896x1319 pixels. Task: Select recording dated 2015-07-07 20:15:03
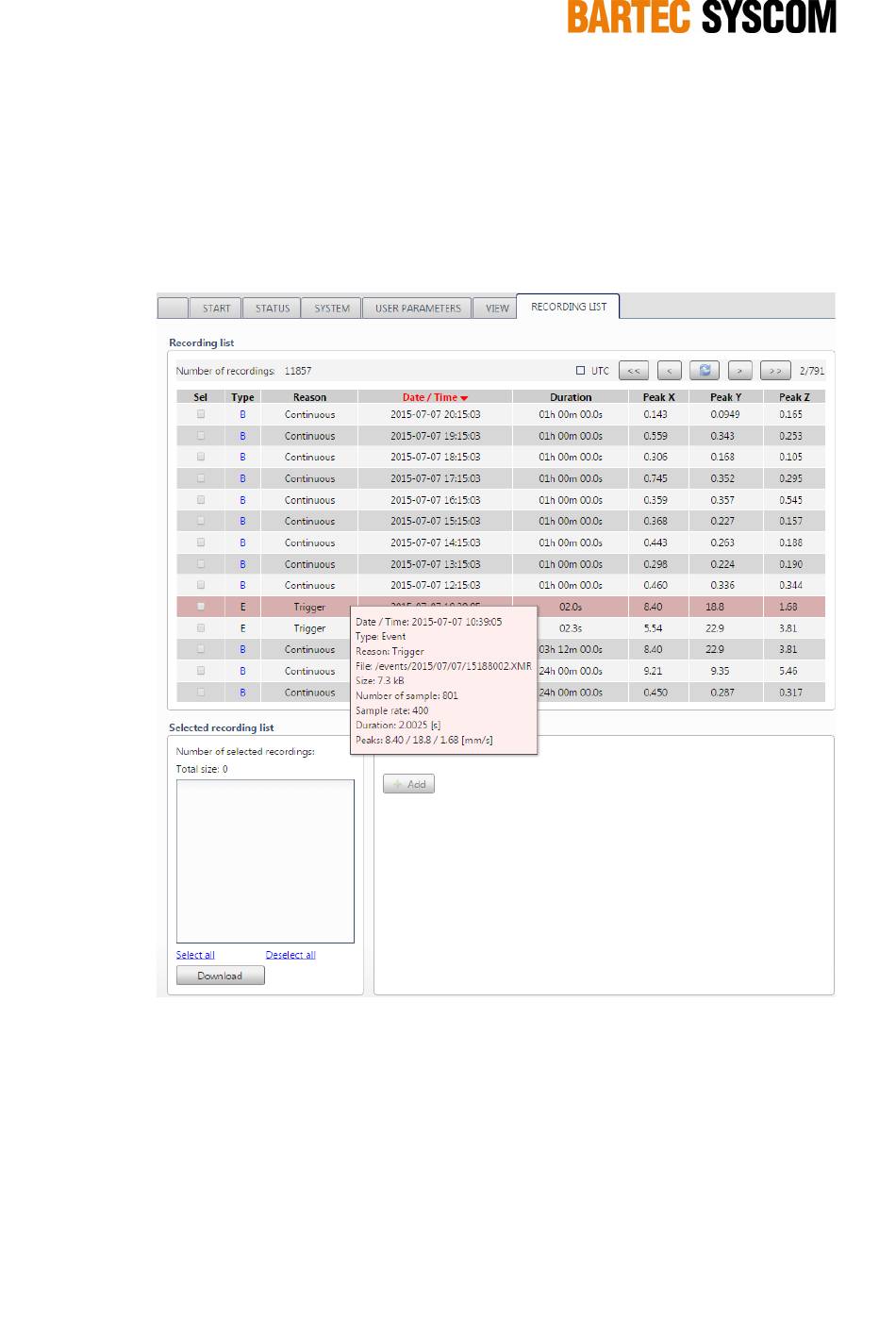click(x=201, y=414)
